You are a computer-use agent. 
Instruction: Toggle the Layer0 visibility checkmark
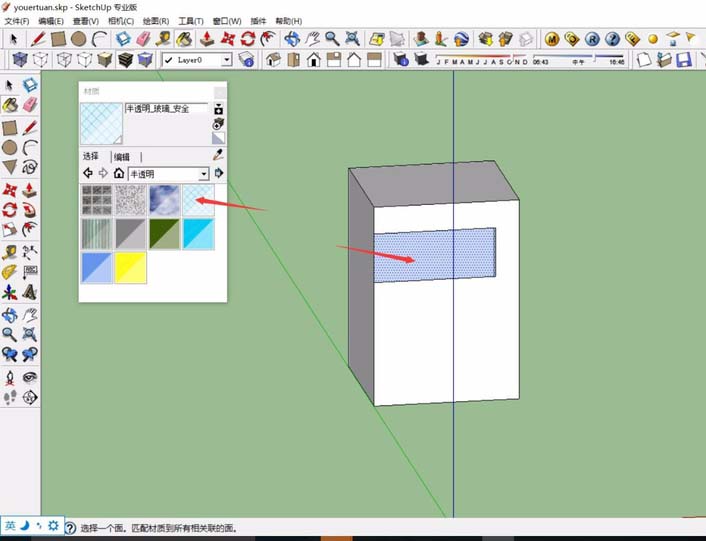pyautogui.click(x=168, y=60)
